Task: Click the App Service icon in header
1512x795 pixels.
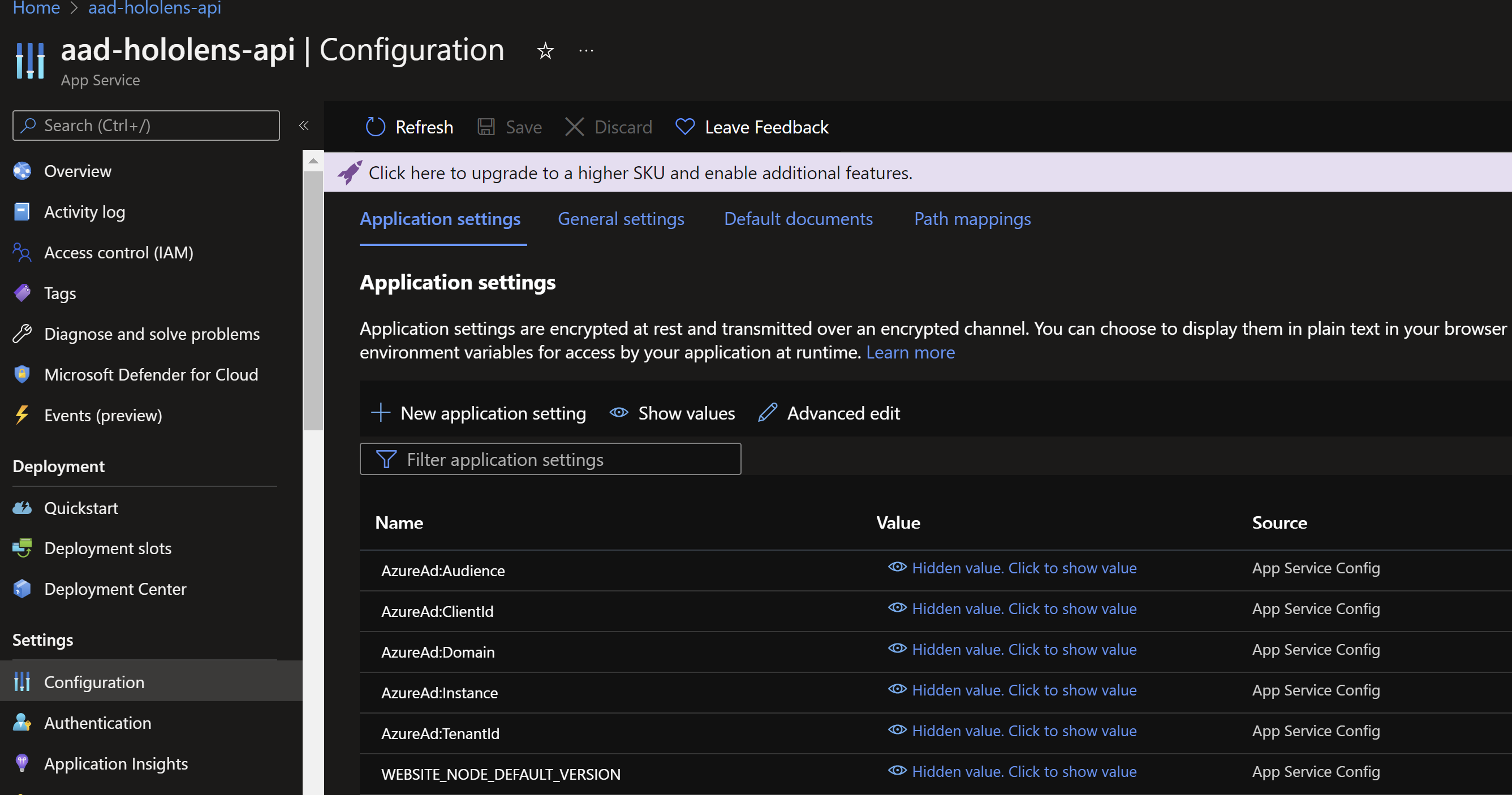Action: click(30, 60)
